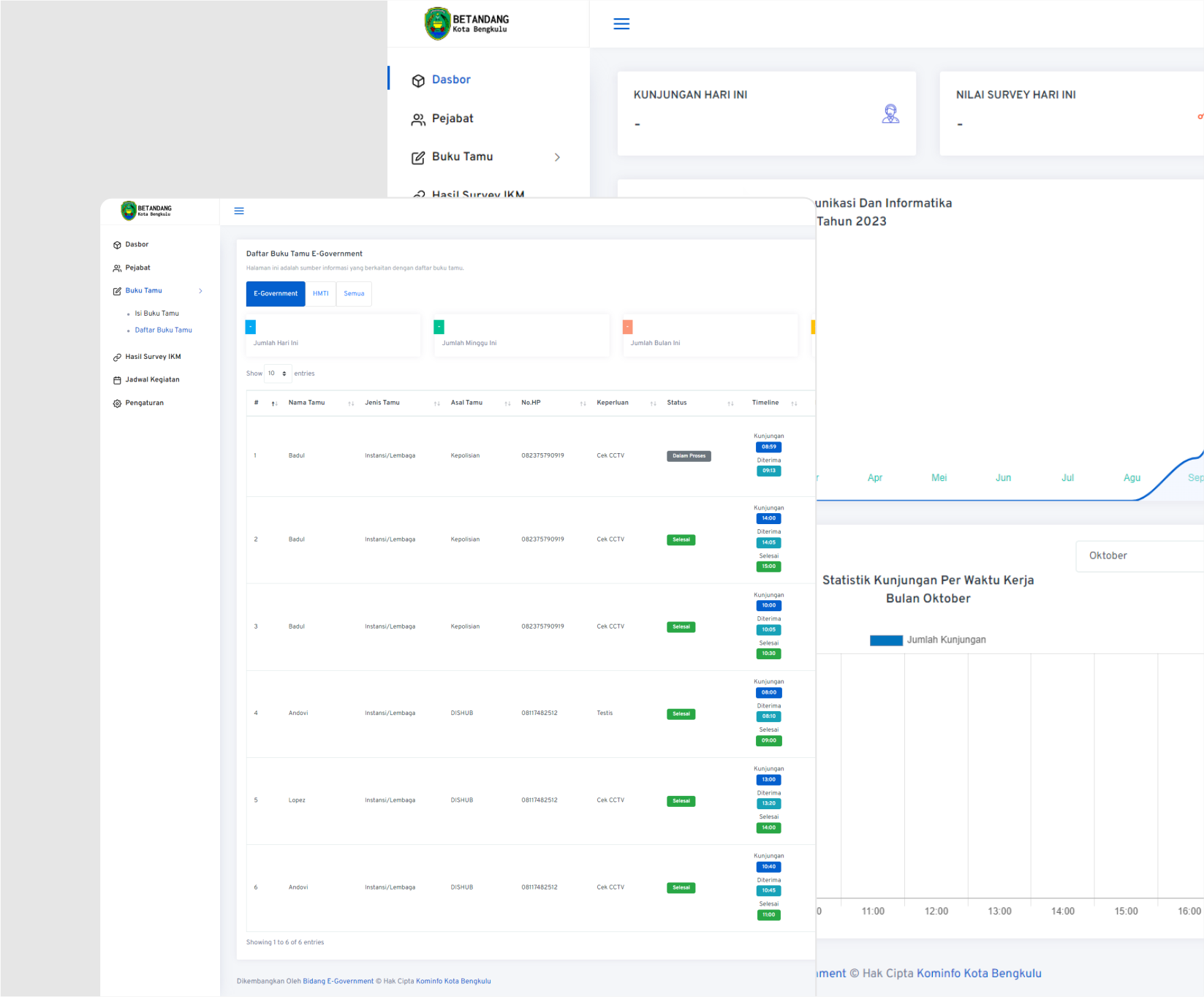Open Pejabat in the front window sidebar
Screen dimensions: 1204x997
pos(137,268)
